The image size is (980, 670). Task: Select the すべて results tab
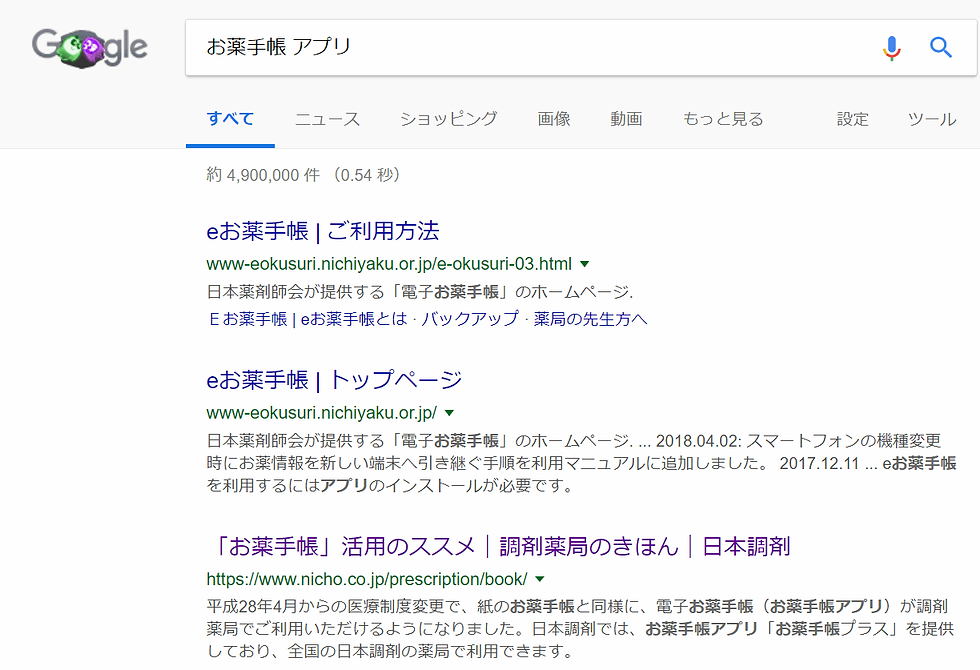click(230, 118)
